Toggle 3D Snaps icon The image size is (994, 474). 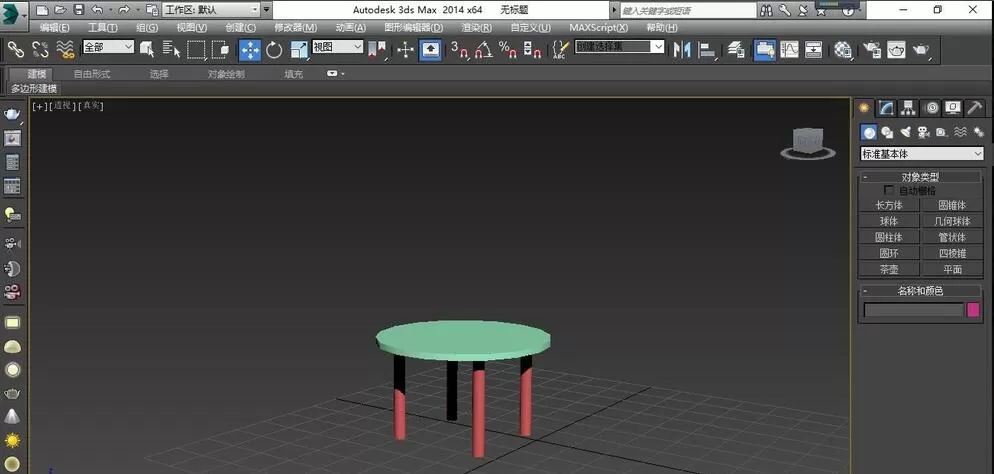click(x=460, y=49)
